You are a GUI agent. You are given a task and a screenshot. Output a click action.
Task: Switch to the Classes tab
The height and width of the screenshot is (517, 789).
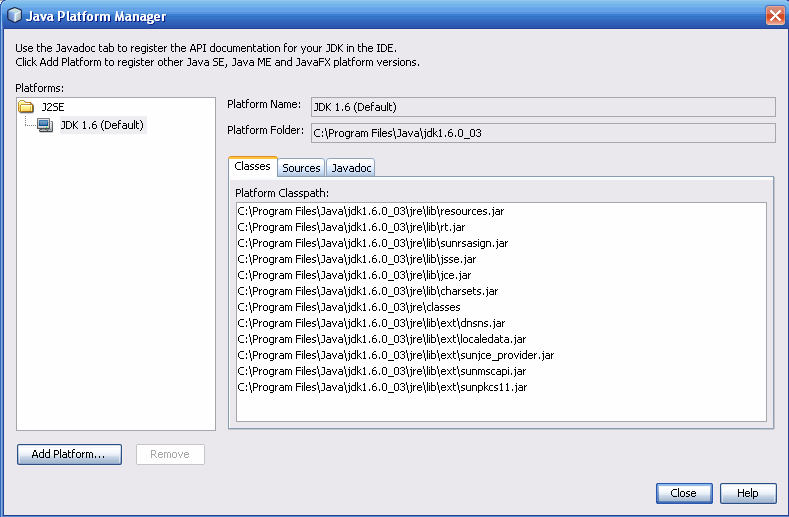click(252, 166)
